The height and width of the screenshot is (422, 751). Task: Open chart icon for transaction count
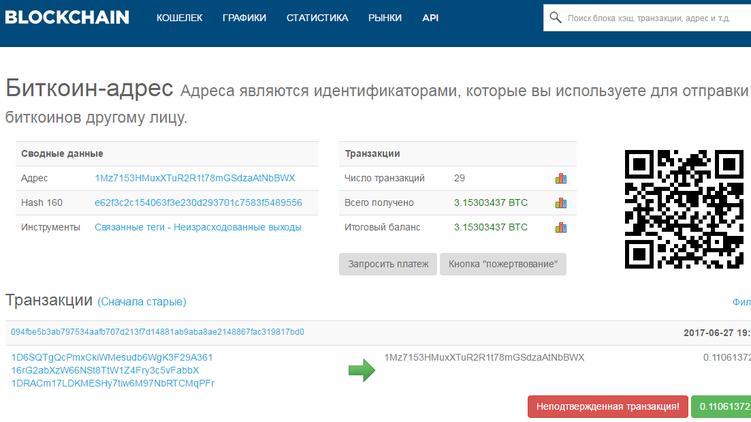click(561, 178)
